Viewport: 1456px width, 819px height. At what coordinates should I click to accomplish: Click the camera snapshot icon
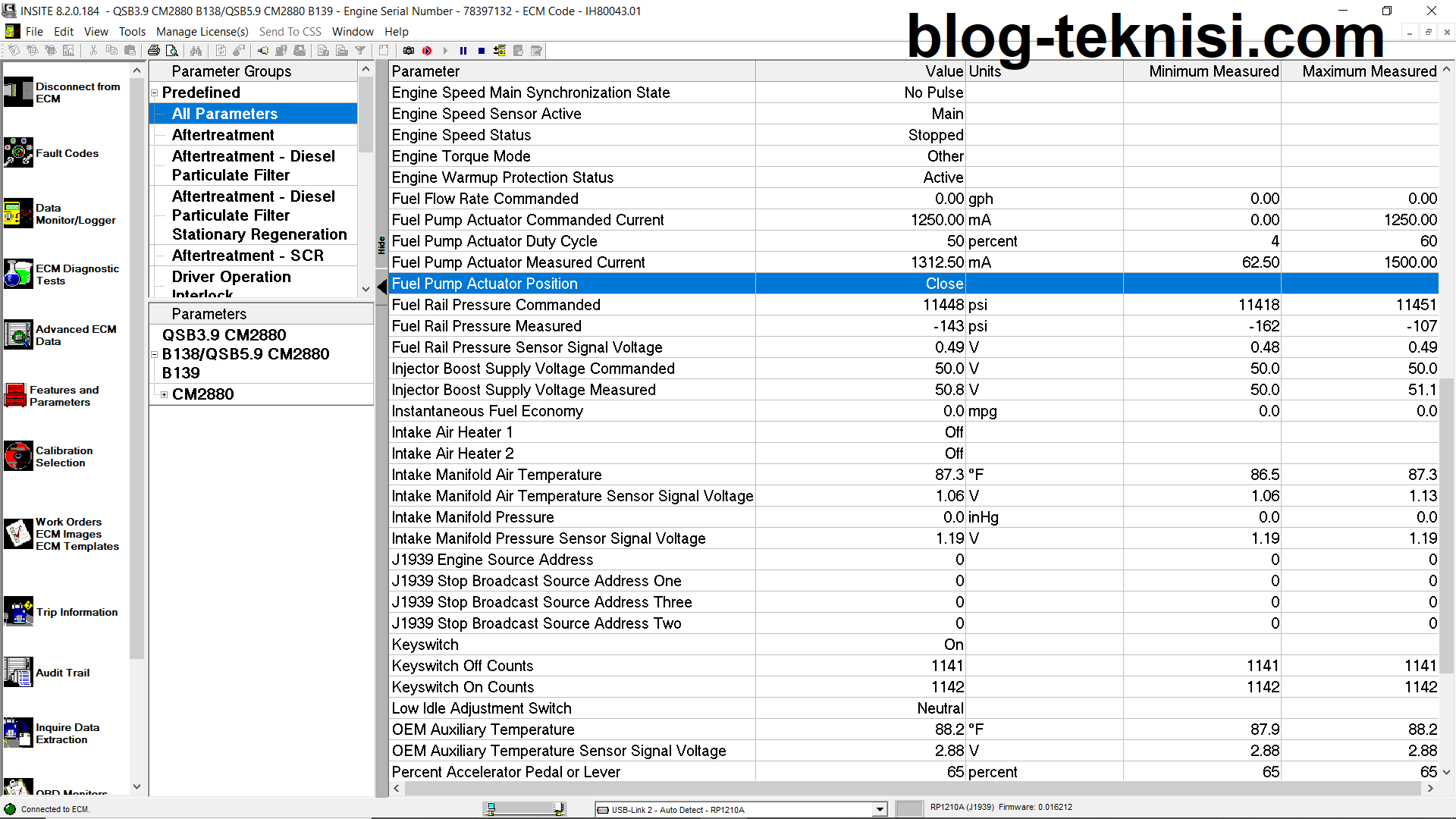click(x=409, y=51)
